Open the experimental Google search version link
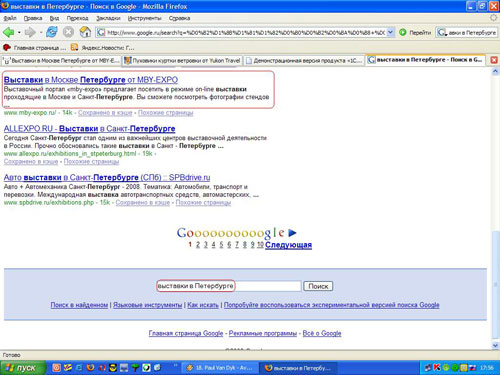Image resolution: width=500 pixels, height=375 pixels. (x=332, y=305)
